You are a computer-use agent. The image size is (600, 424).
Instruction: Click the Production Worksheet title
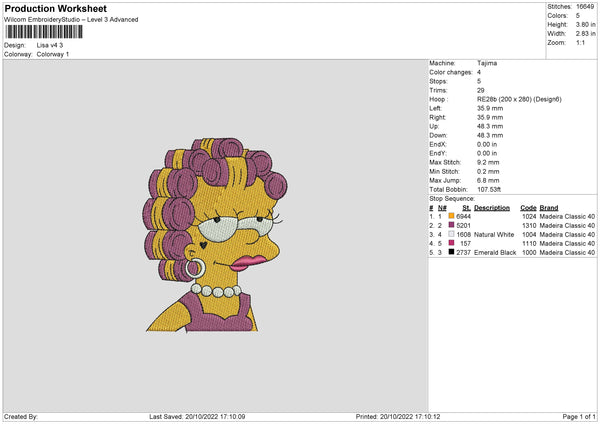coord(55,8)
